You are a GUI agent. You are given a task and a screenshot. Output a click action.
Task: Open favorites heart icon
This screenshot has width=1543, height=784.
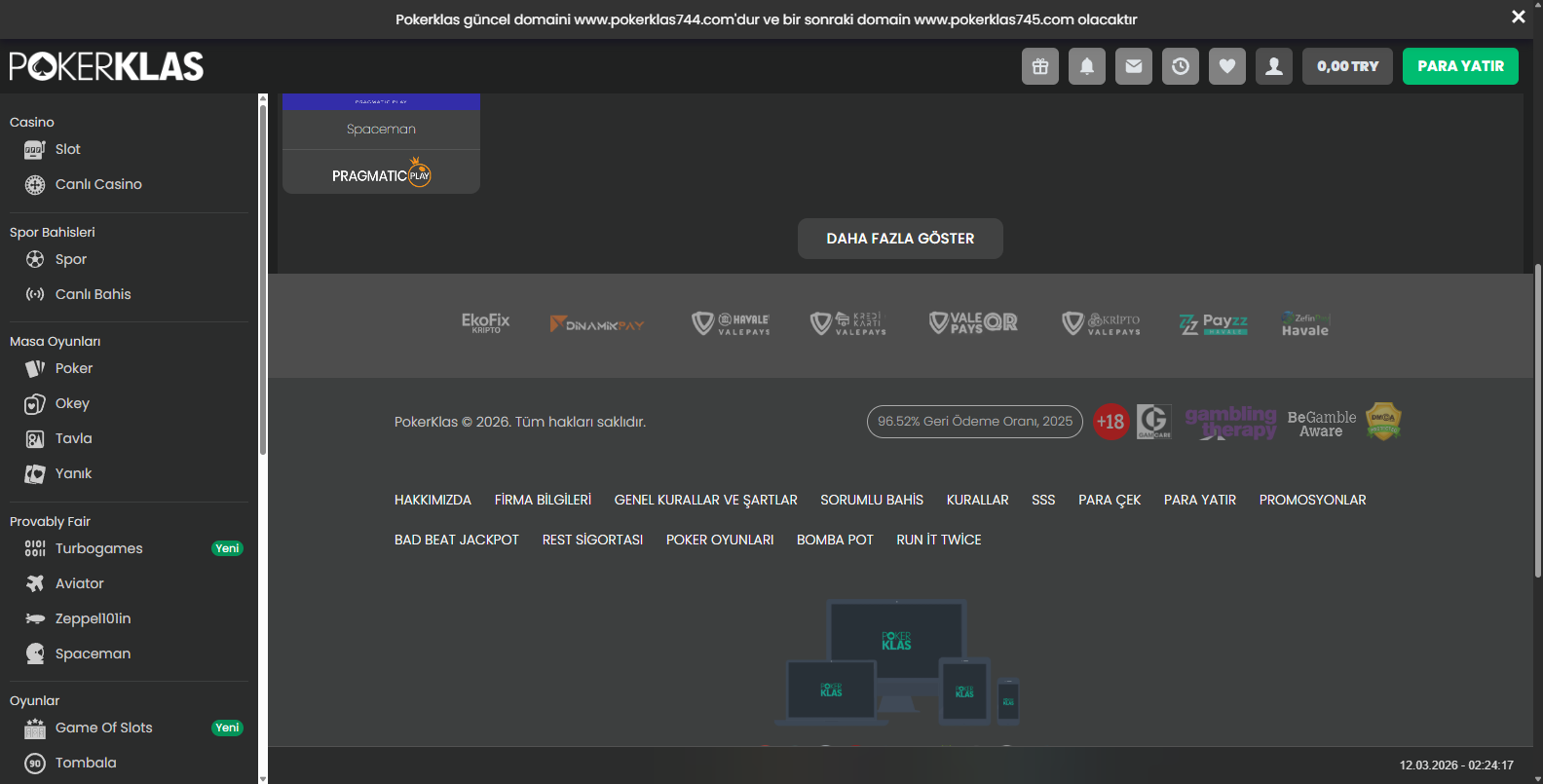(1226, 66)
